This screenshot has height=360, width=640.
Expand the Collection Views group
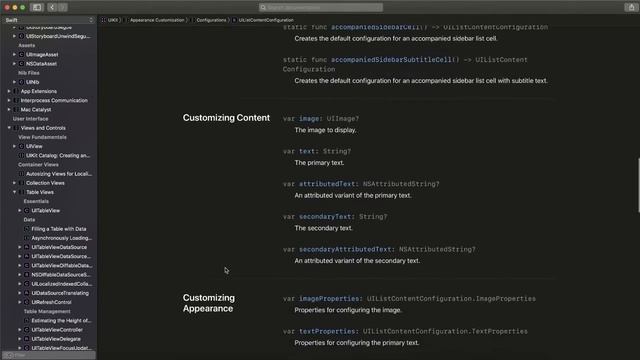tap(14, 183)
